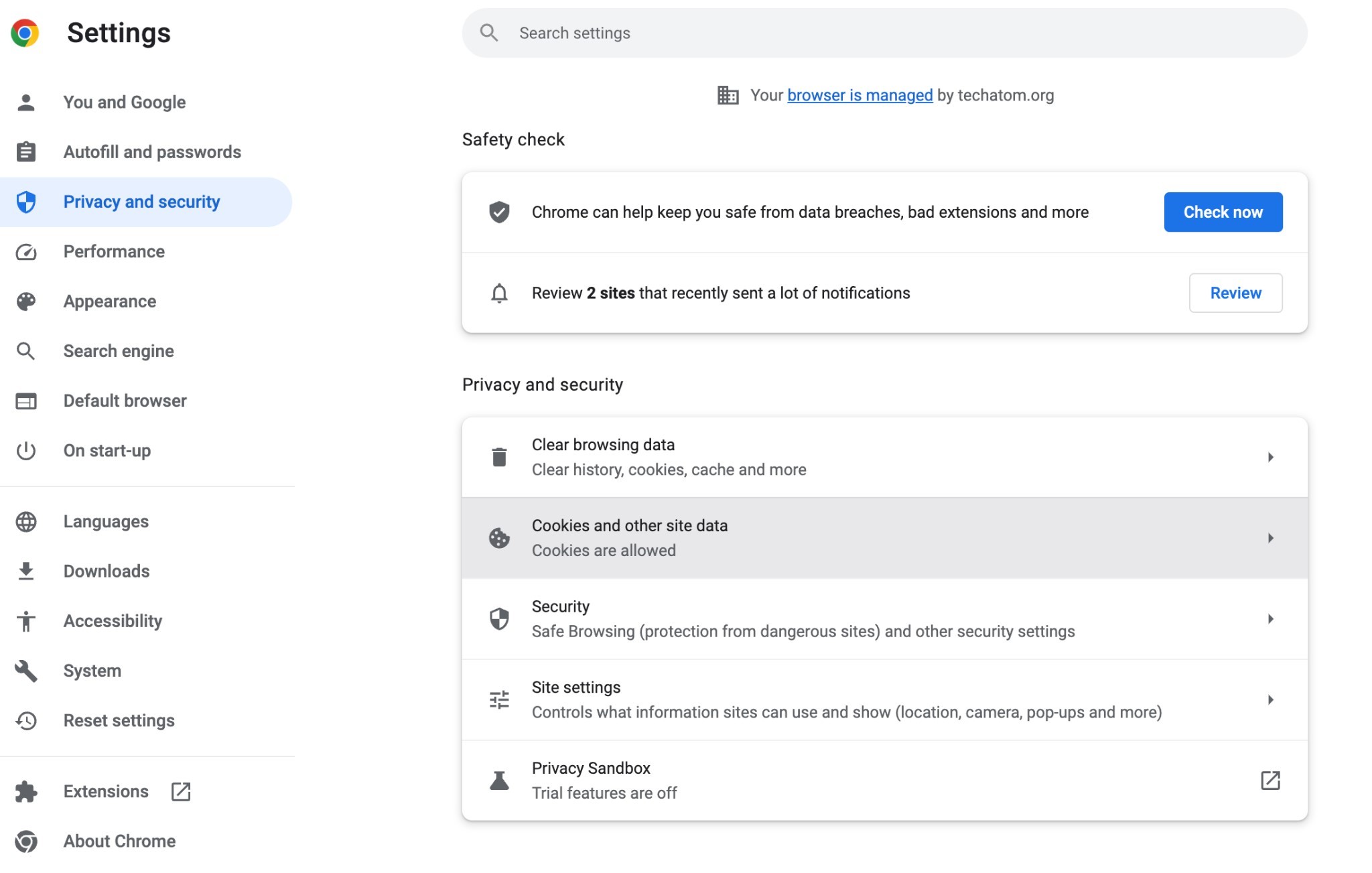Click 'Clear history, cookies, cache and more'
The height and width of the screenshot is (873, 1372).
[x=669, y=470]
